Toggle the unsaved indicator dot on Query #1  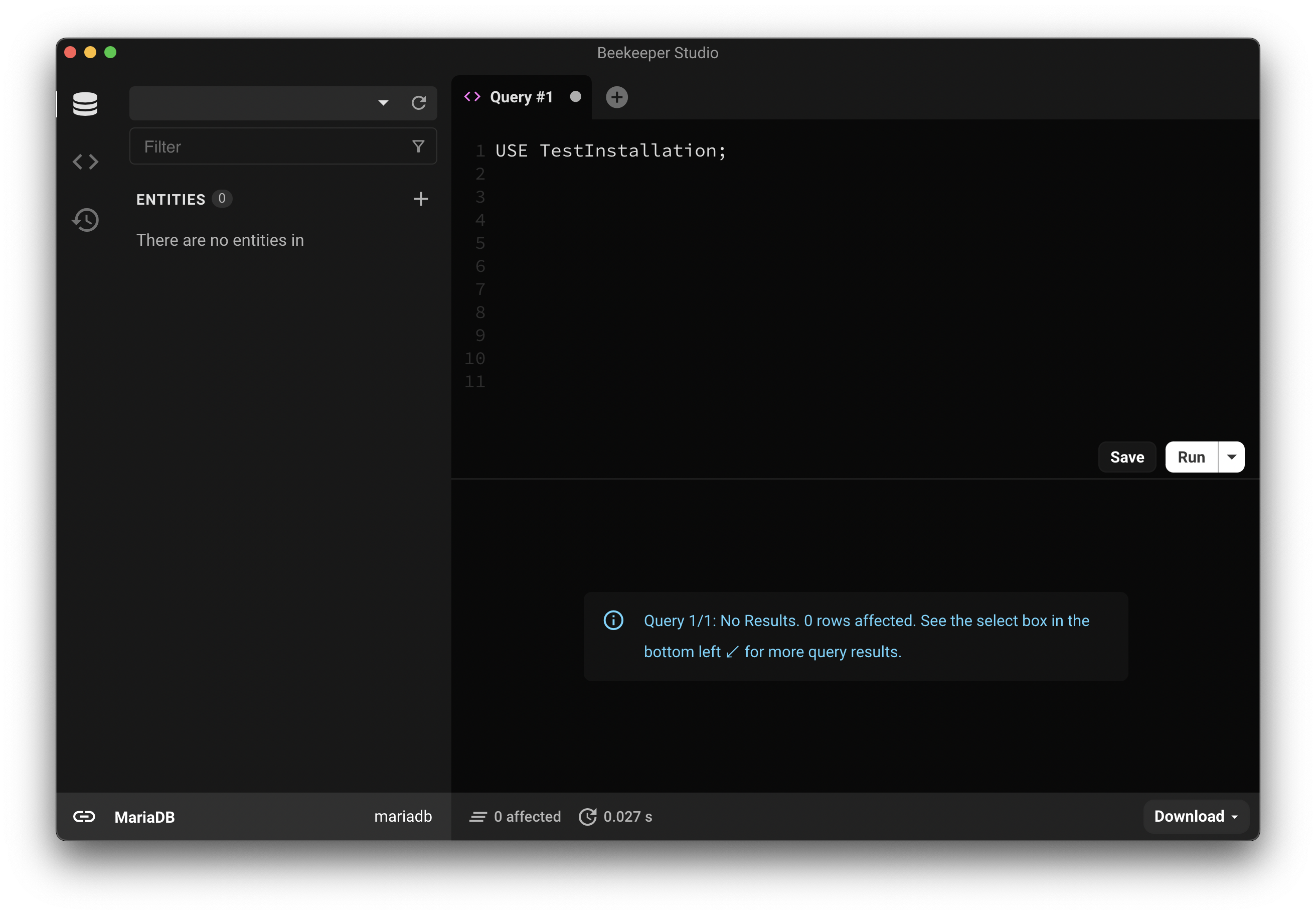pyautogui.click(x=575, y=97)
